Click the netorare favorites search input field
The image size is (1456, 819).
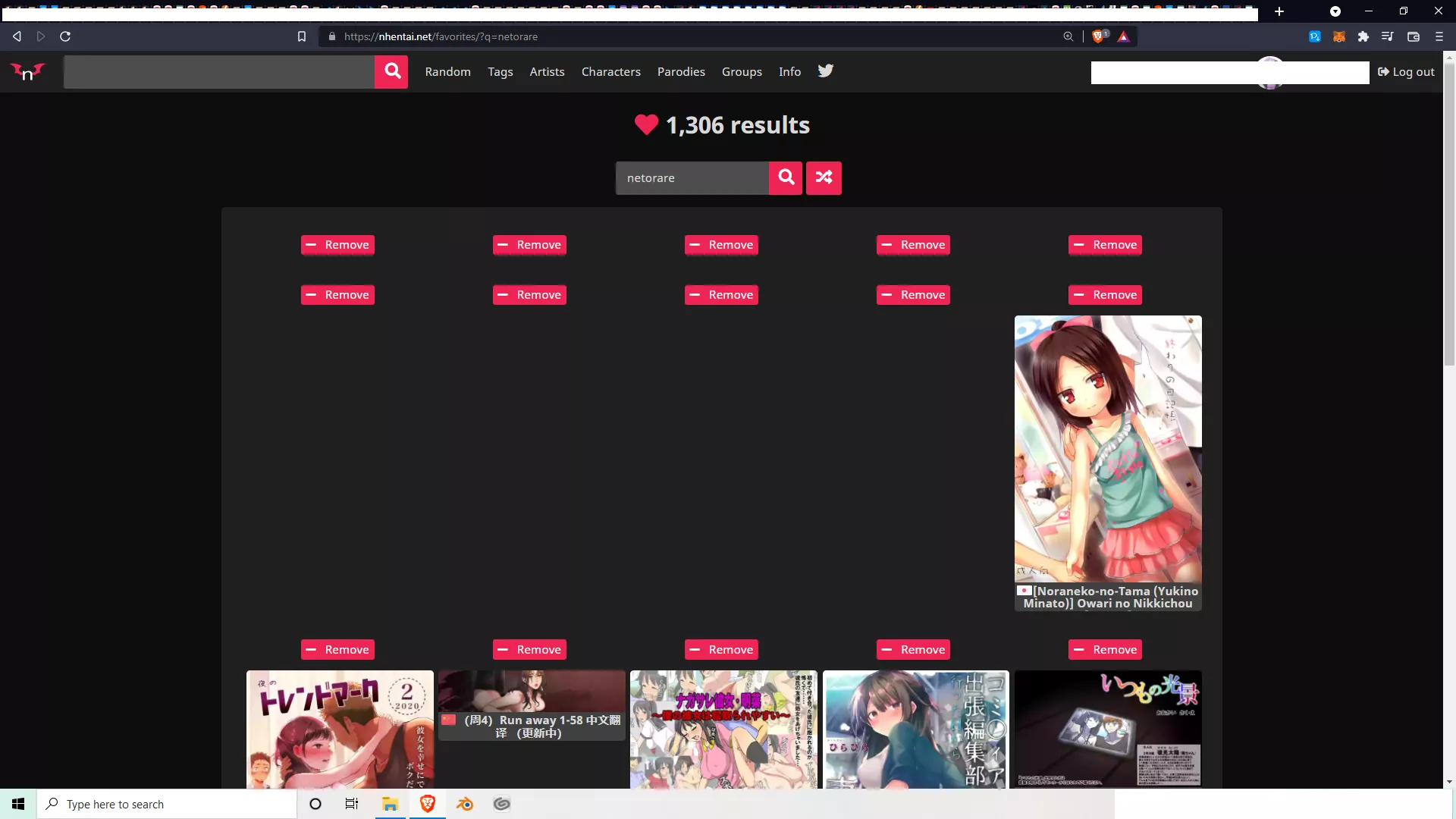click(692, 177)
